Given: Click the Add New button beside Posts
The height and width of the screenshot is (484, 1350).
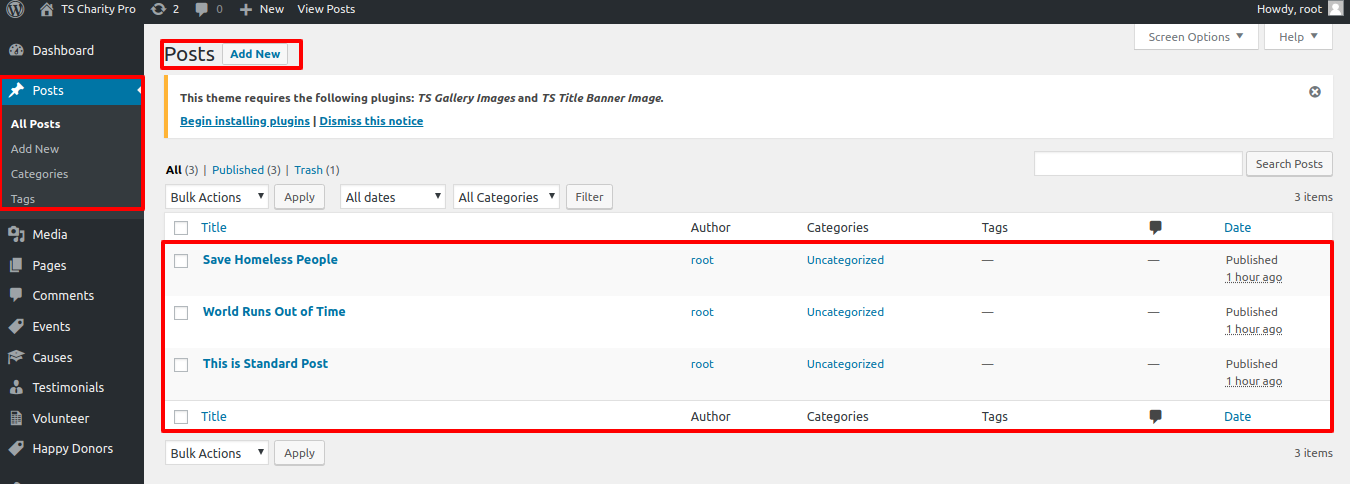Looking at the screenshot, I should 255,54.
